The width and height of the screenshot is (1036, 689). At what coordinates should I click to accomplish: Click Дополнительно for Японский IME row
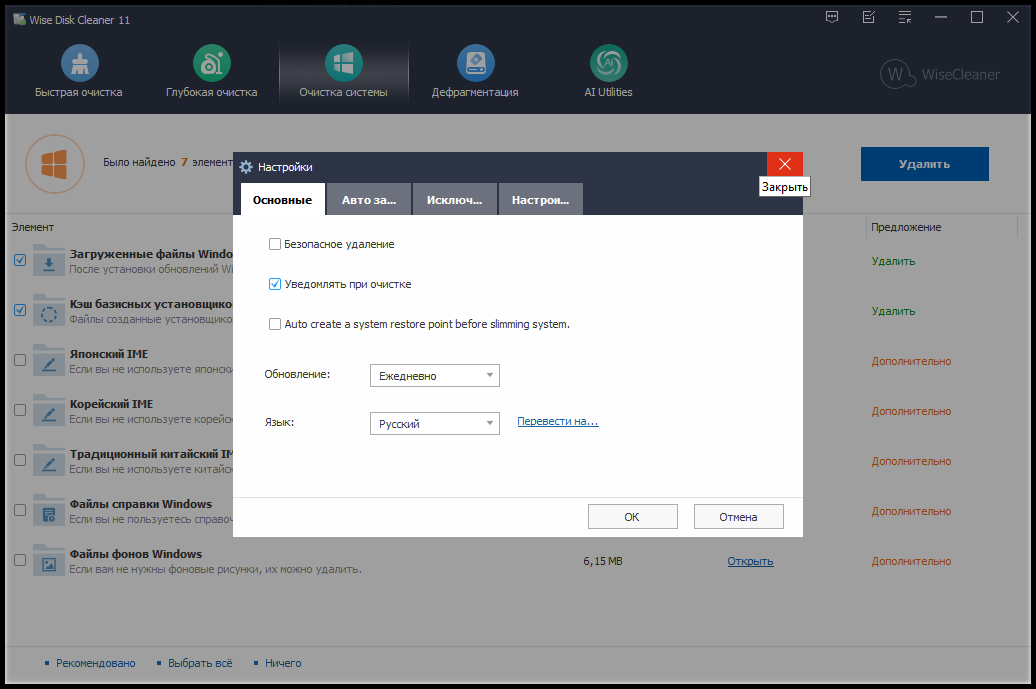coord(911,361)
